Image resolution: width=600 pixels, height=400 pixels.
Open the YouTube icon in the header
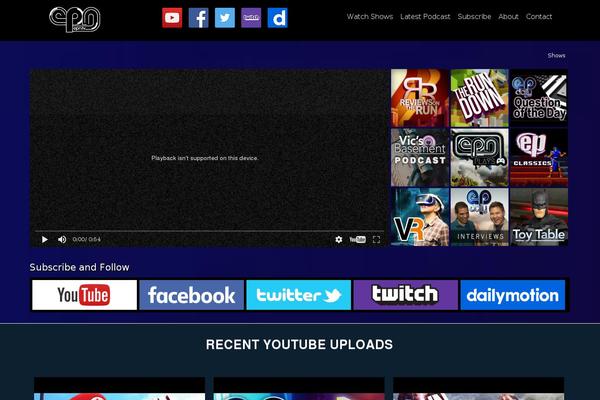click(172, 18)
